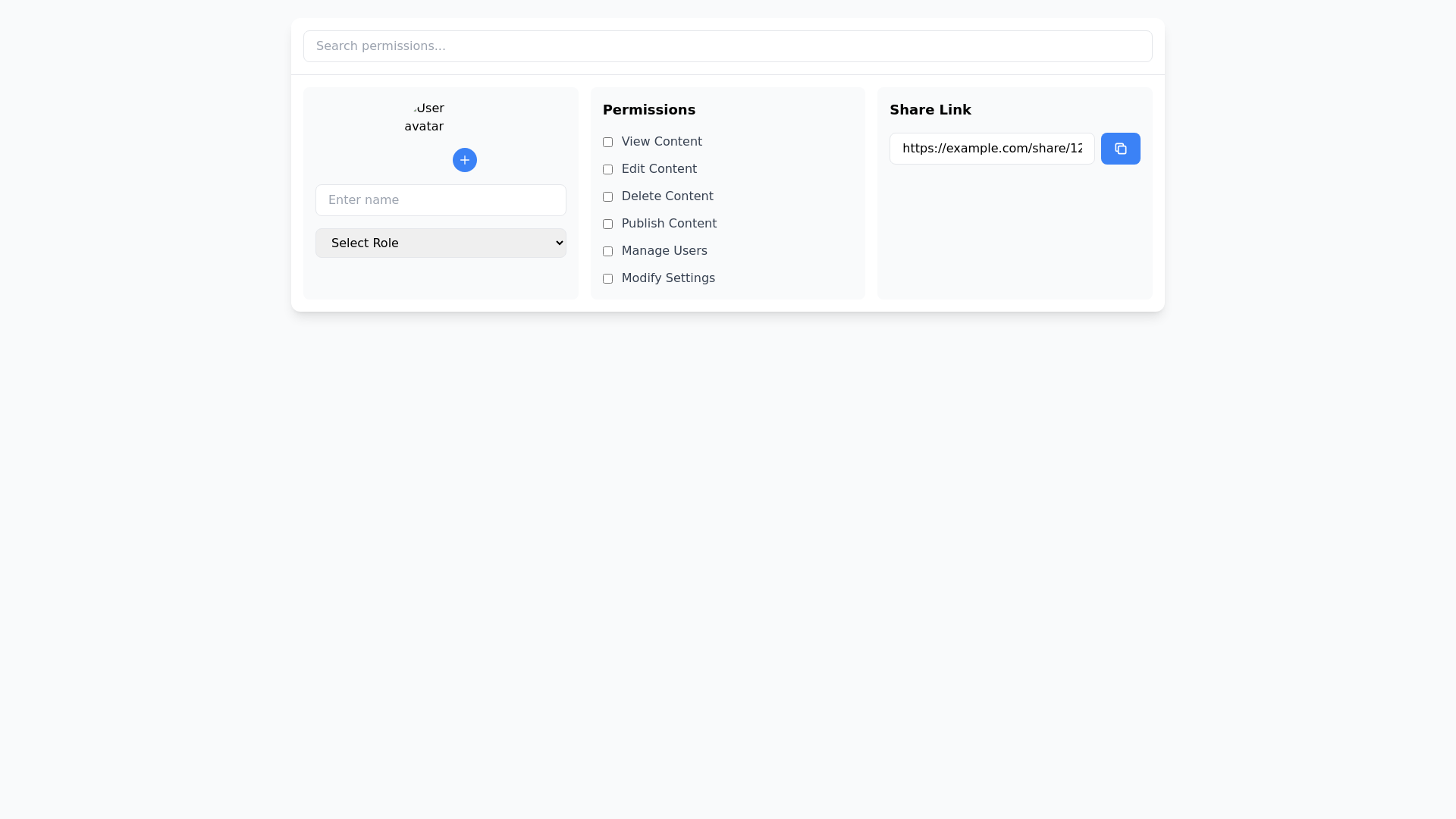Select the share link URL text
The width and height of the screenshot is (1456, 819).
pos(991,148)
